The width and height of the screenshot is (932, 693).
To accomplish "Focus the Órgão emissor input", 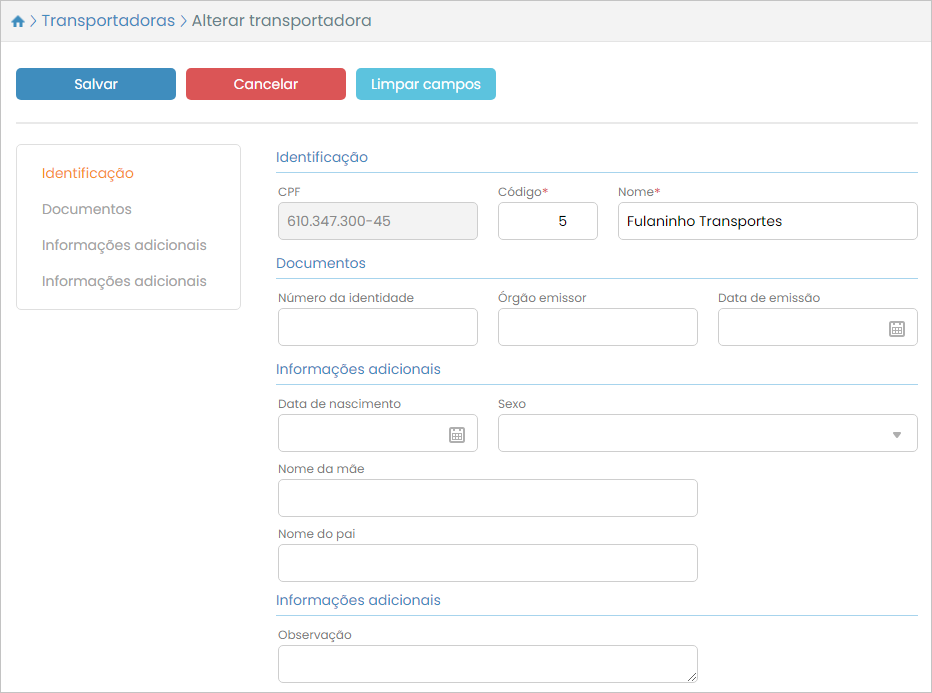I will tap(597, 327).
